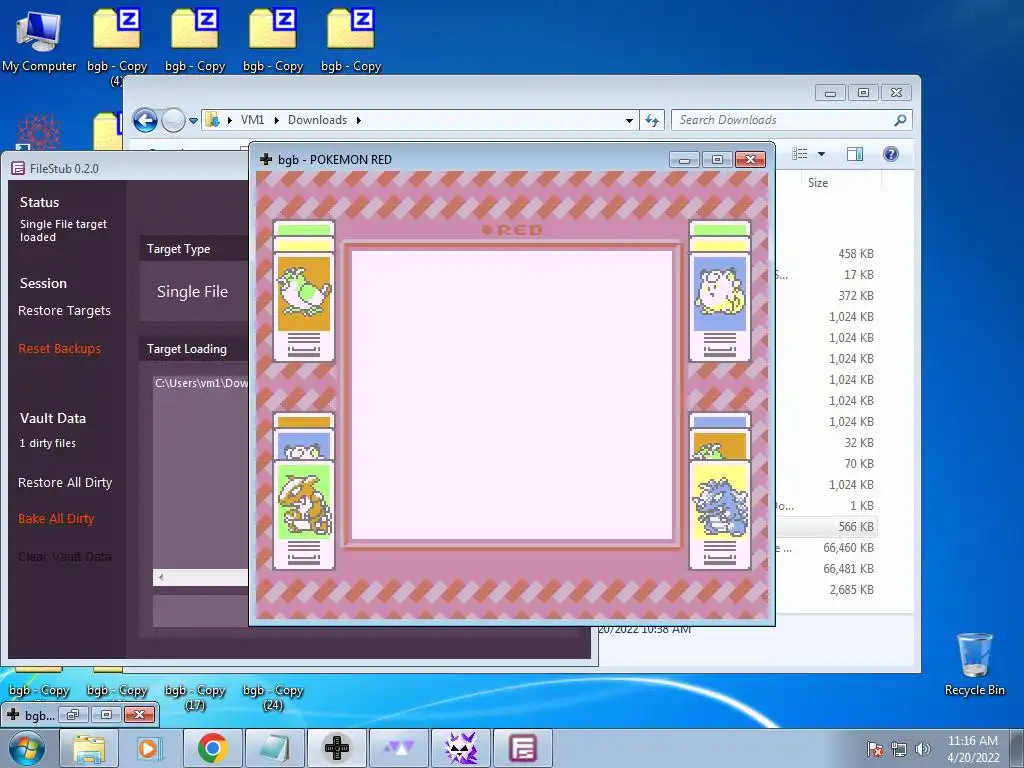Click the bgb window plus-shaped title icon
Viewport: 1024px width, 768px height.
(x=266, y=159)
